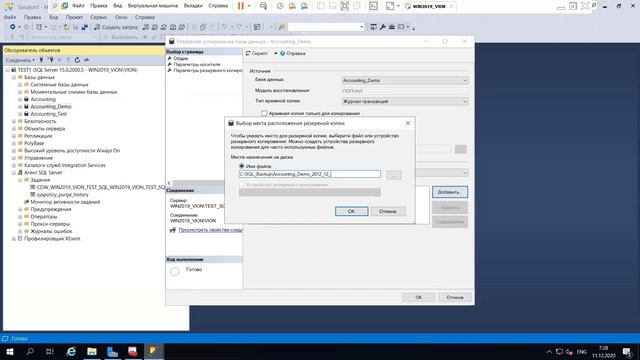Open the Вкладки menu in VM window
The image size is (640, 360).
coord(193,6)
